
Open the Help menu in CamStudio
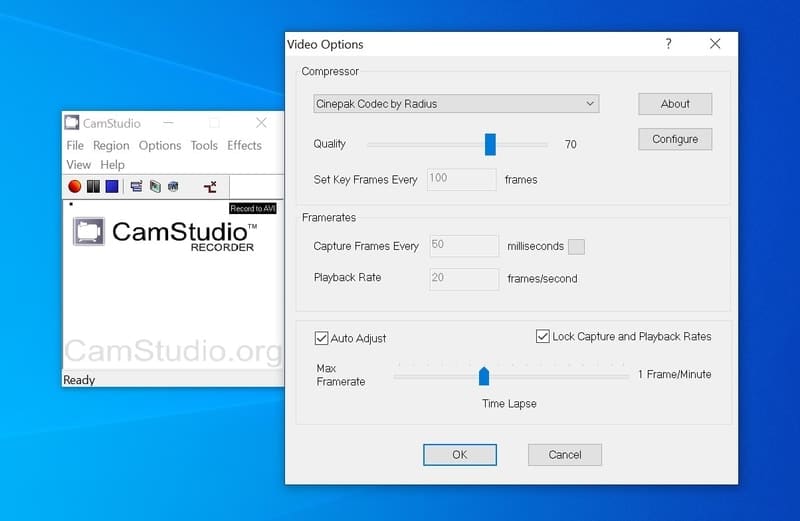(x=112, y=165)
